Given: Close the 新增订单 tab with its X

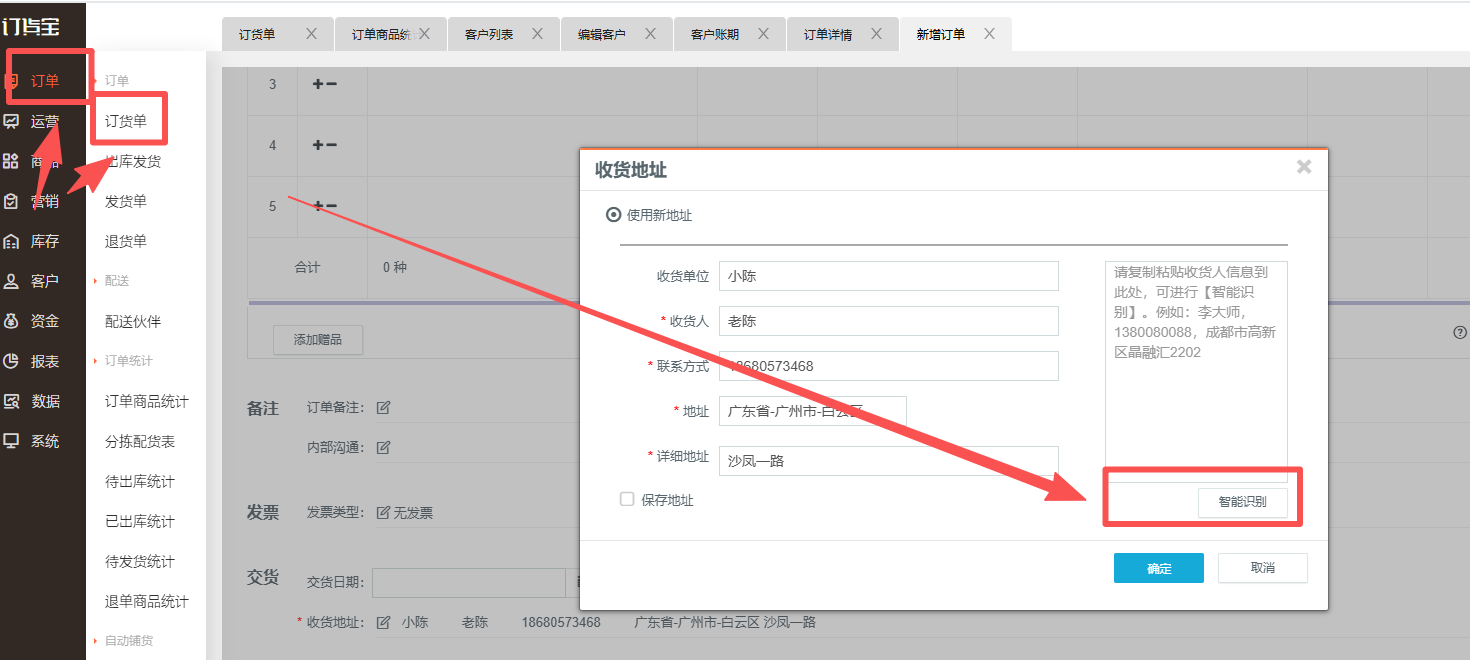Looking at the screenshot, I should [x=989, y=33].
